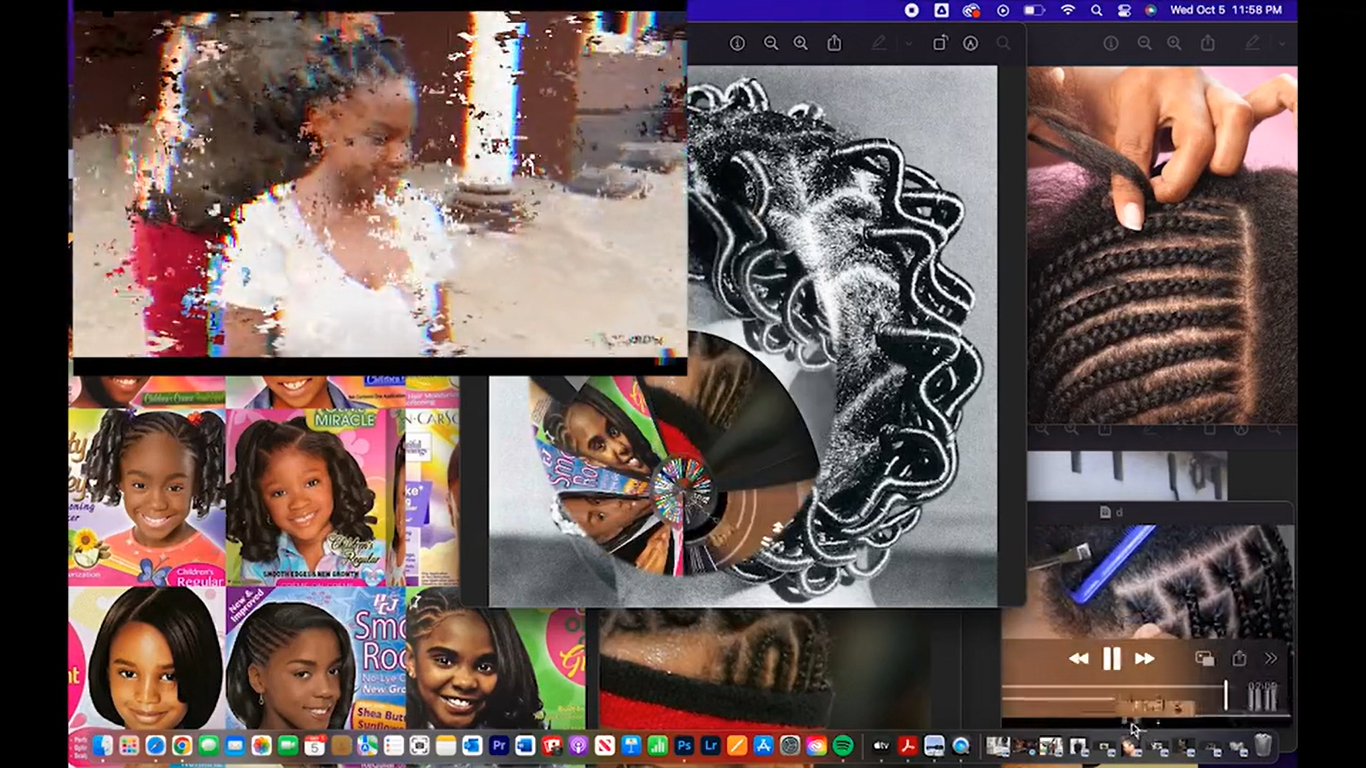
Task: Rotate the image in center Preview window
Action: click(940, 44)
